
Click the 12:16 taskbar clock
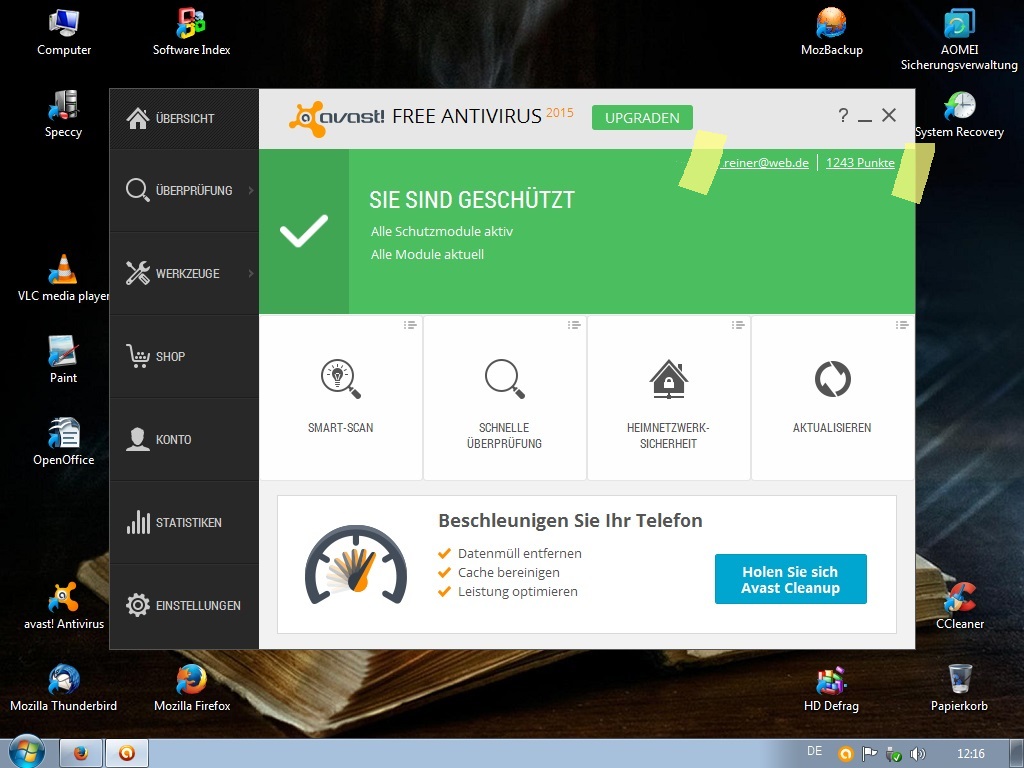point(970,754)
